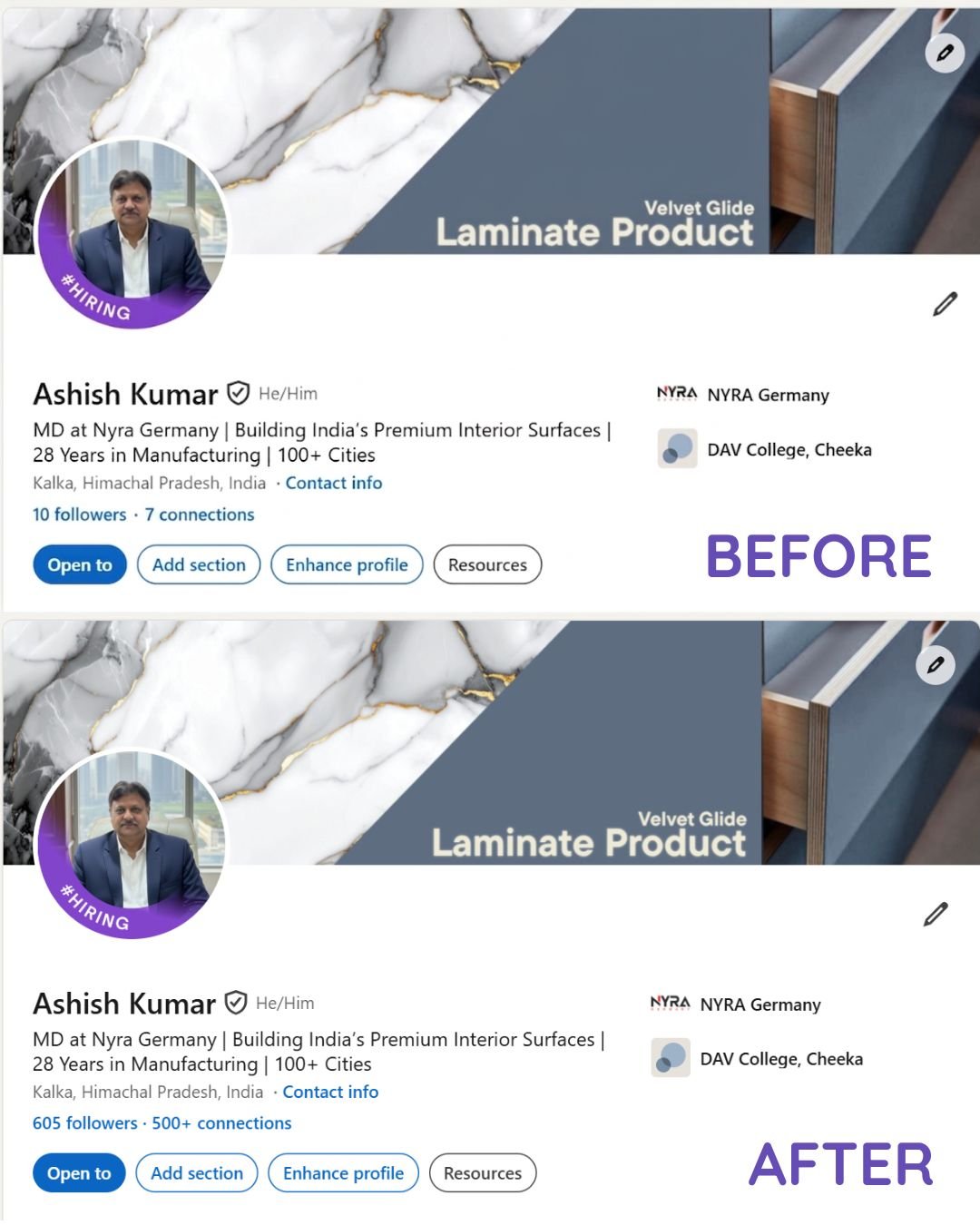
Task: Click edit intro pencil in AFTER profile
Action: pyautogui.click(x=936, y=914)
